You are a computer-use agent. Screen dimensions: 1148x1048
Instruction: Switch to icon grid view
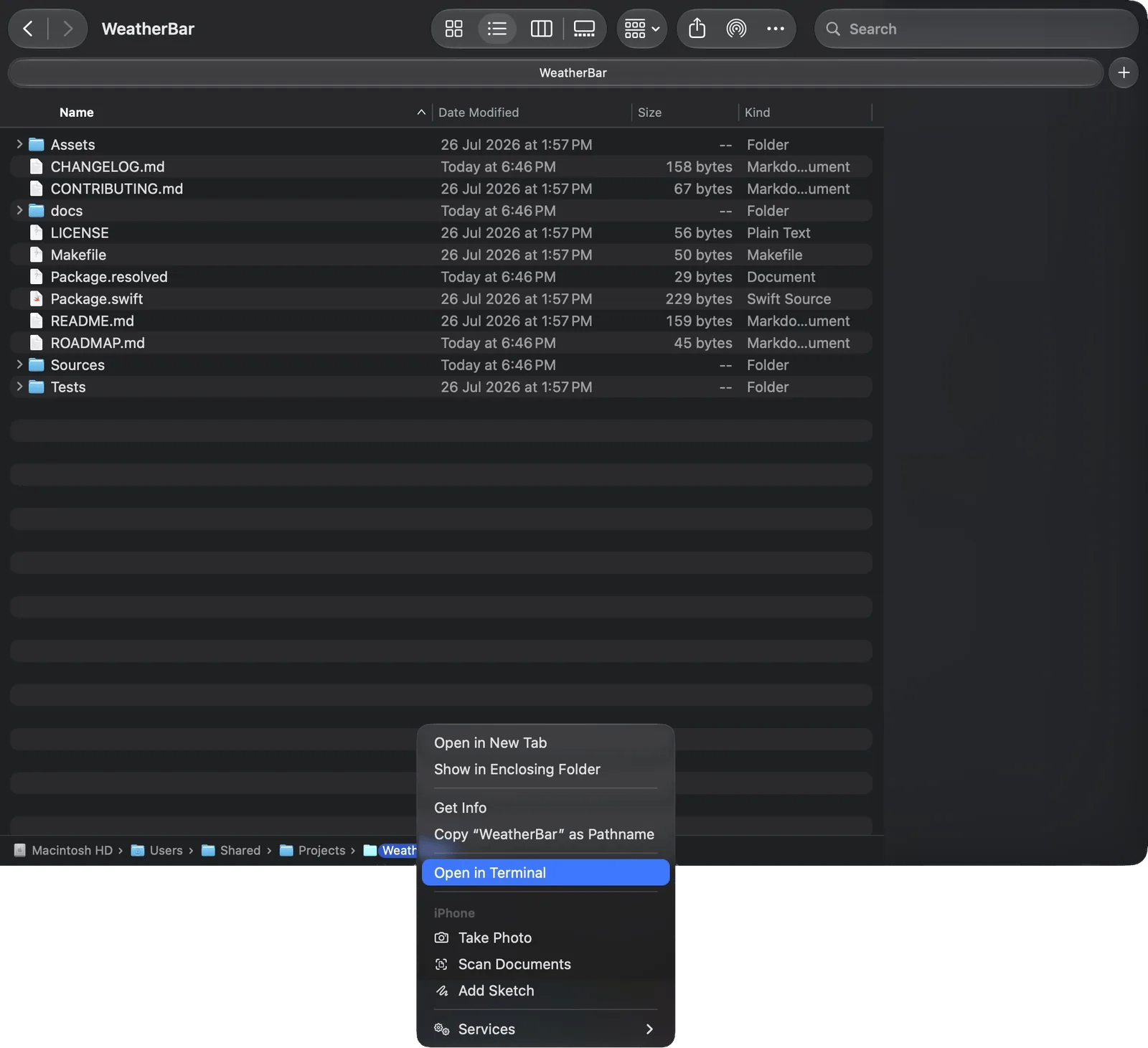coord(453,29)
